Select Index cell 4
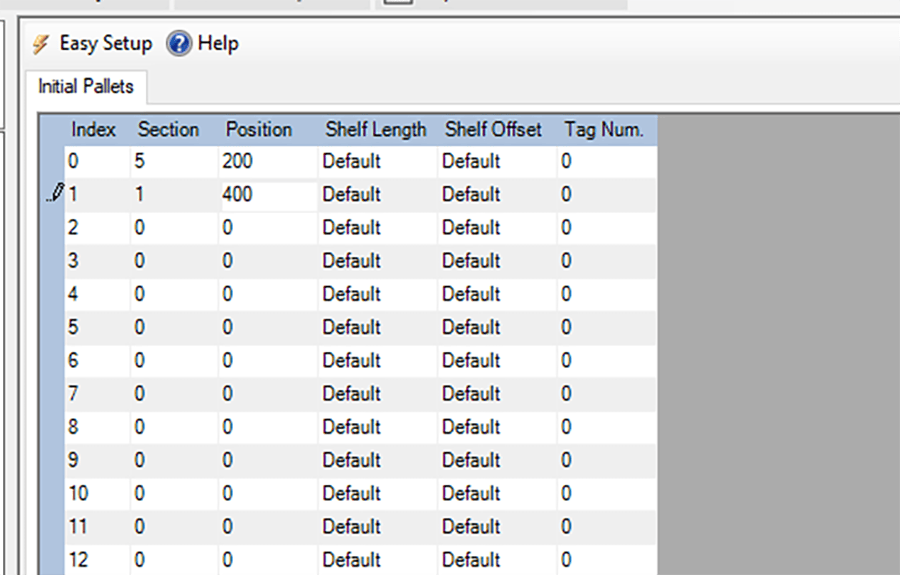The image size is (900, 575). coord(98,294)
